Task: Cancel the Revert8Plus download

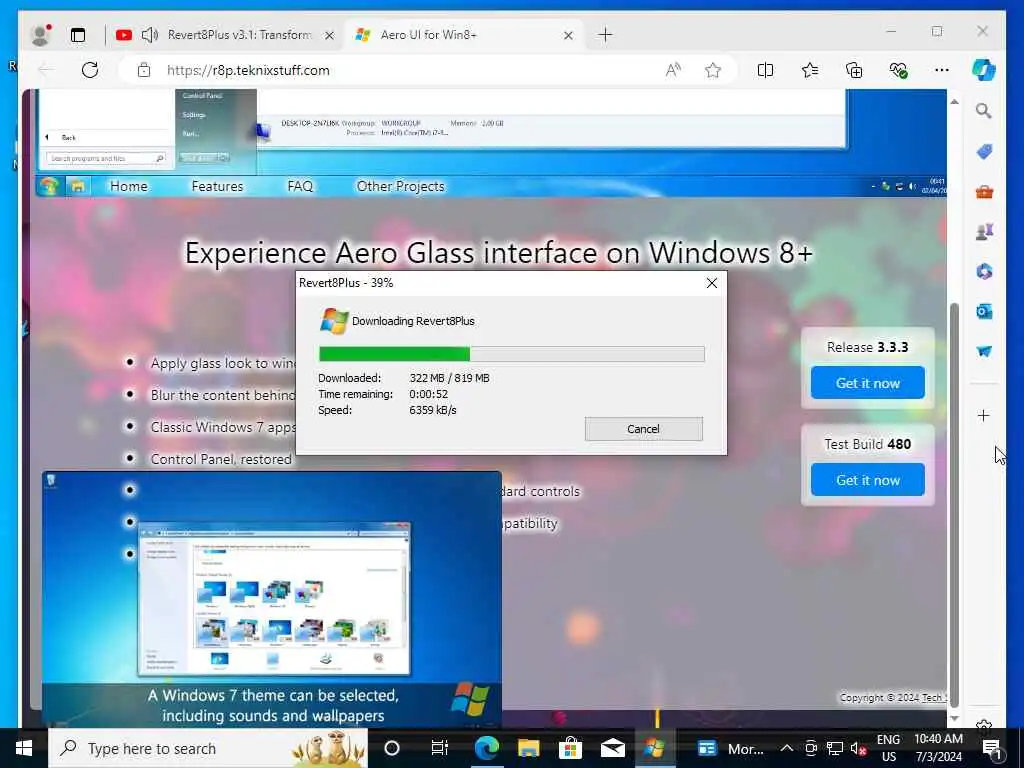Action: tap(643, 429)
